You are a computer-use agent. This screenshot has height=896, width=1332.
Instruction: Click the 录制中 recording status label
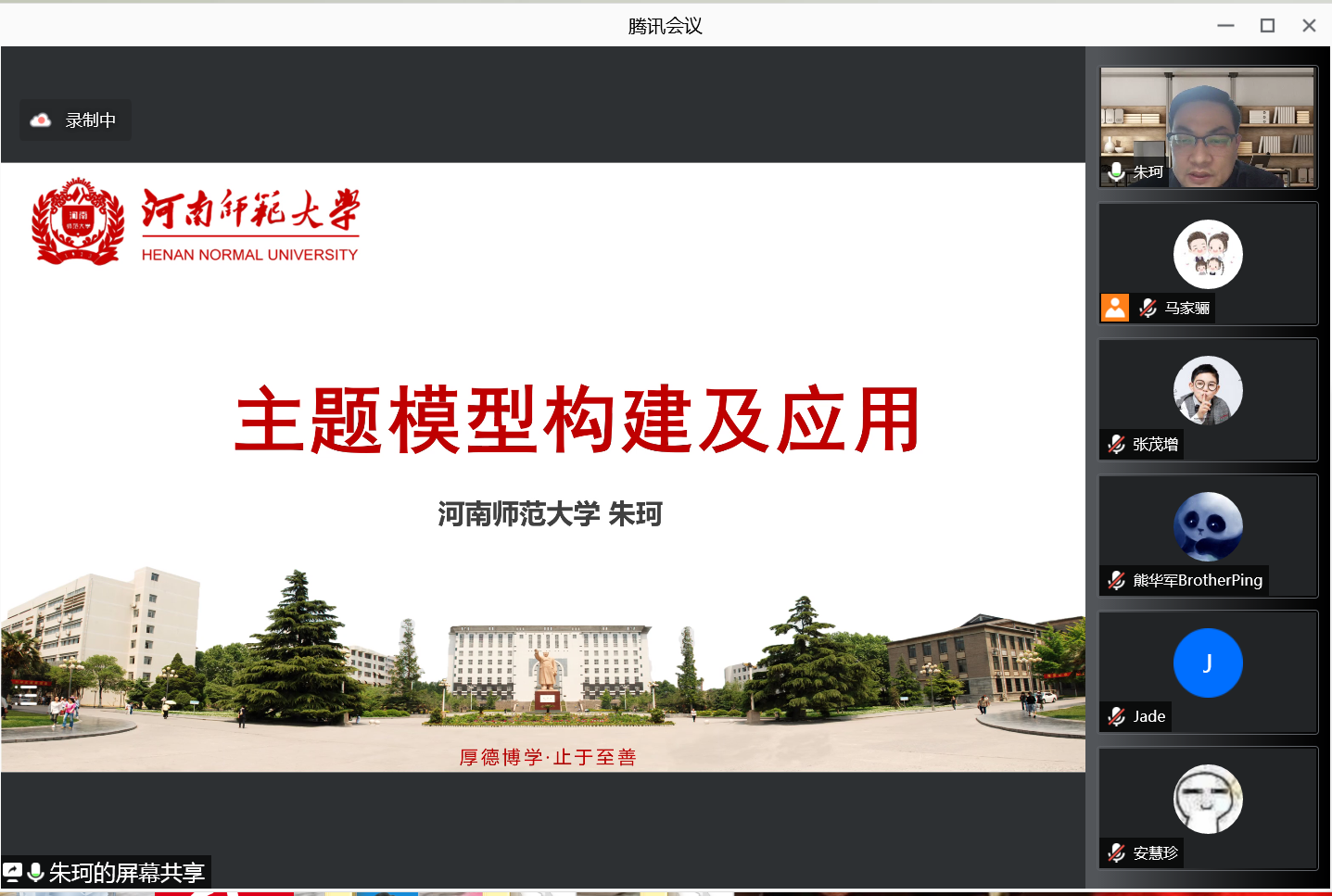pyautogui.click(x=90, y=120)
